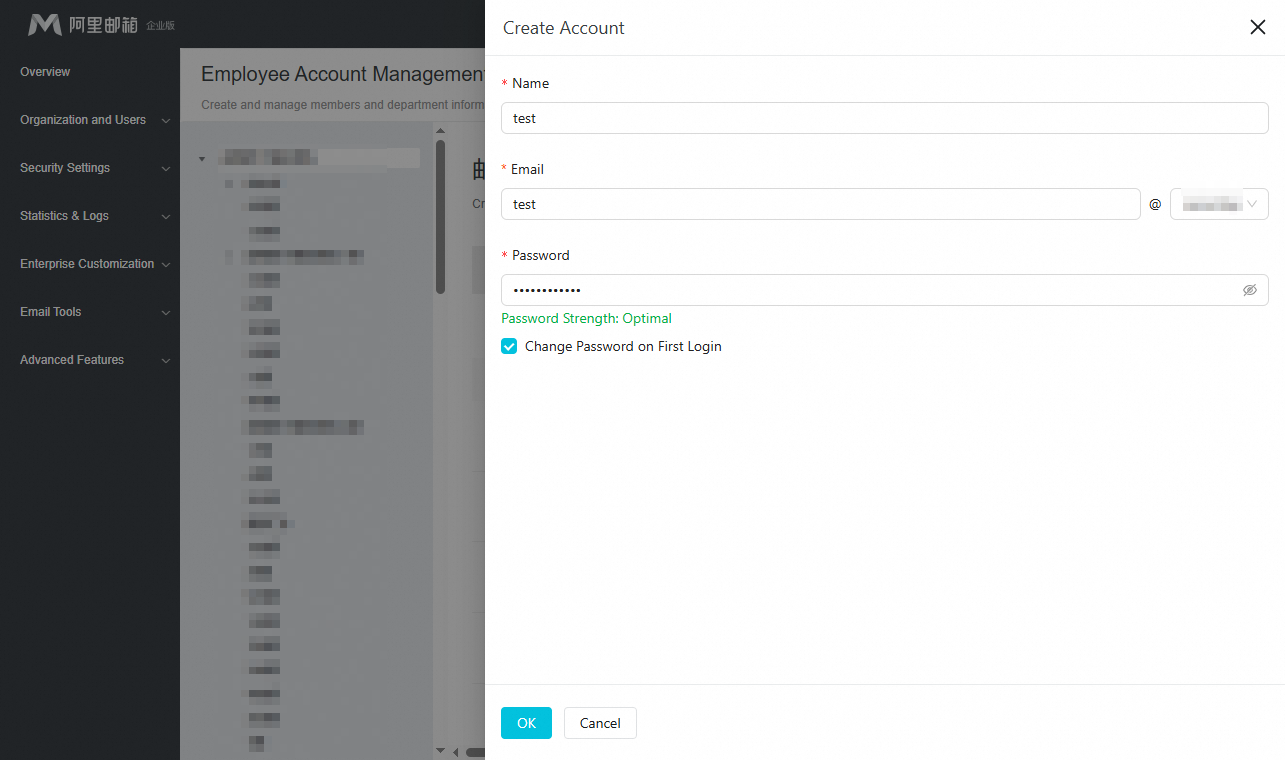Viewport: 1285px width, 760px height.
Task: Focus the Email prefix input field
Action: point(820,204)
